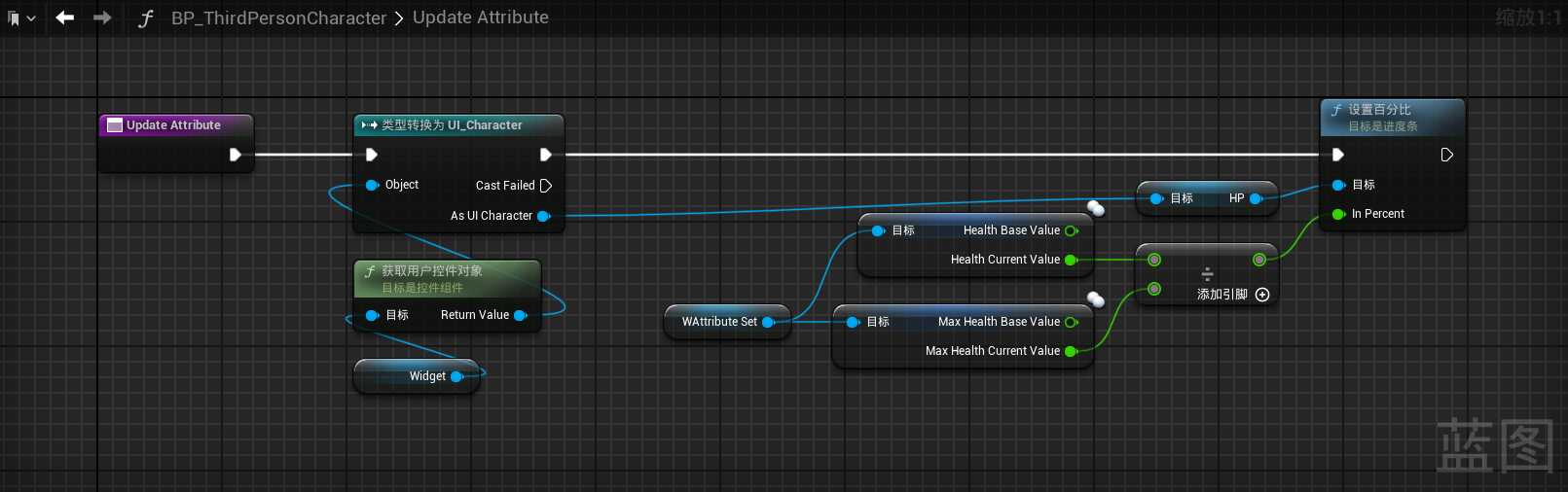Click the As UI Character output pin

(x=543, y=216)
